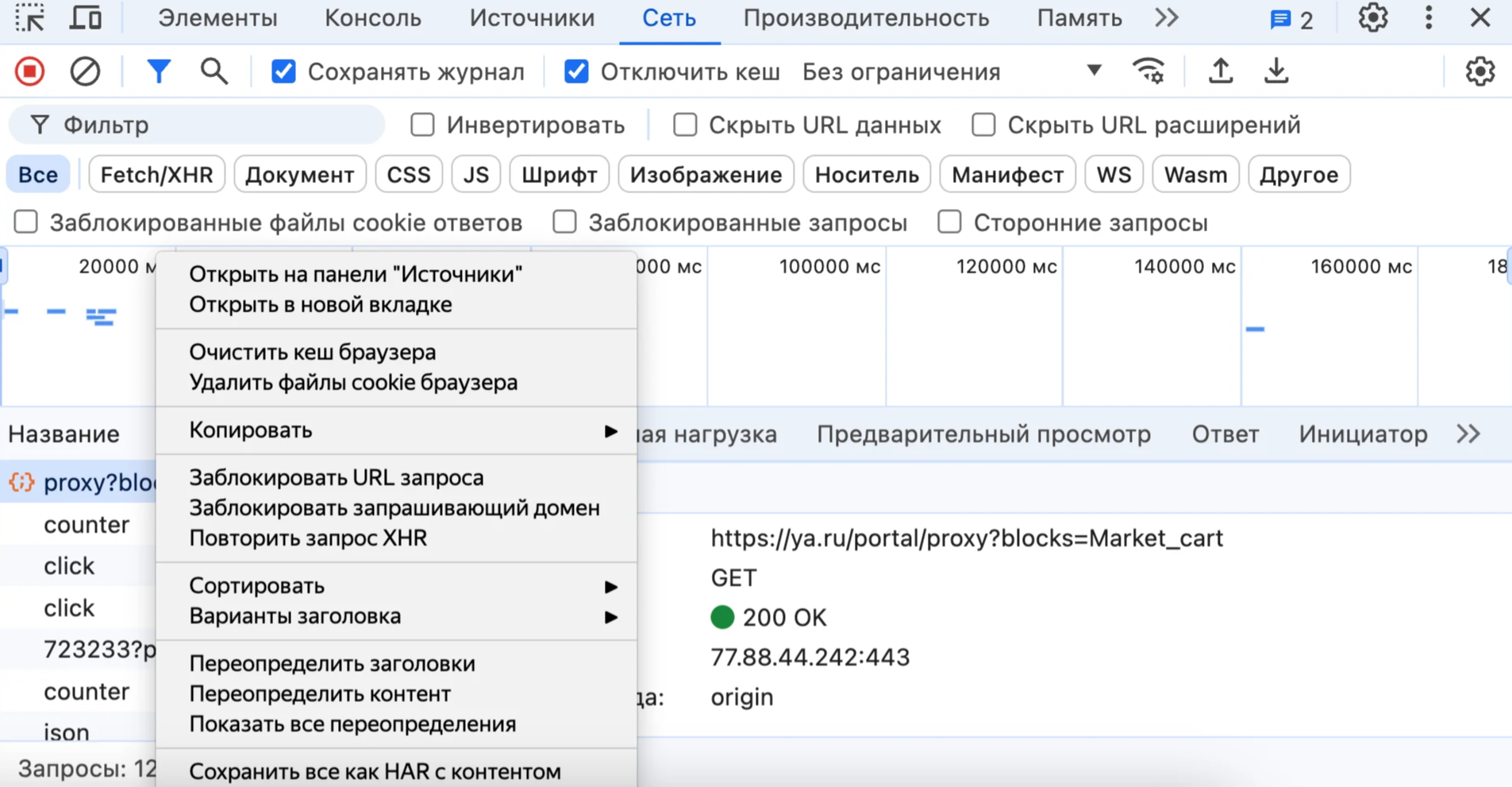Enable Инвертировать filter checkbox
This screenshot has width=1512, height=787.
click(x=421, y=125)
